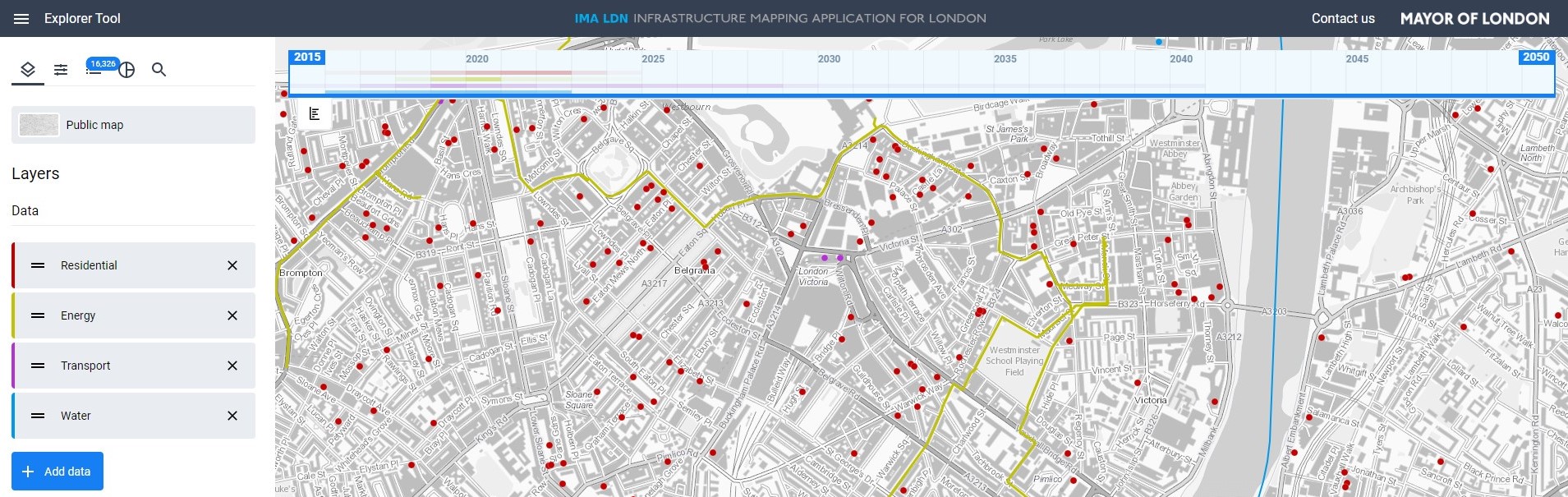Screen dimensions: 1568x497
Task: Remove the Energy layer
Action: [x=232, y=315]
